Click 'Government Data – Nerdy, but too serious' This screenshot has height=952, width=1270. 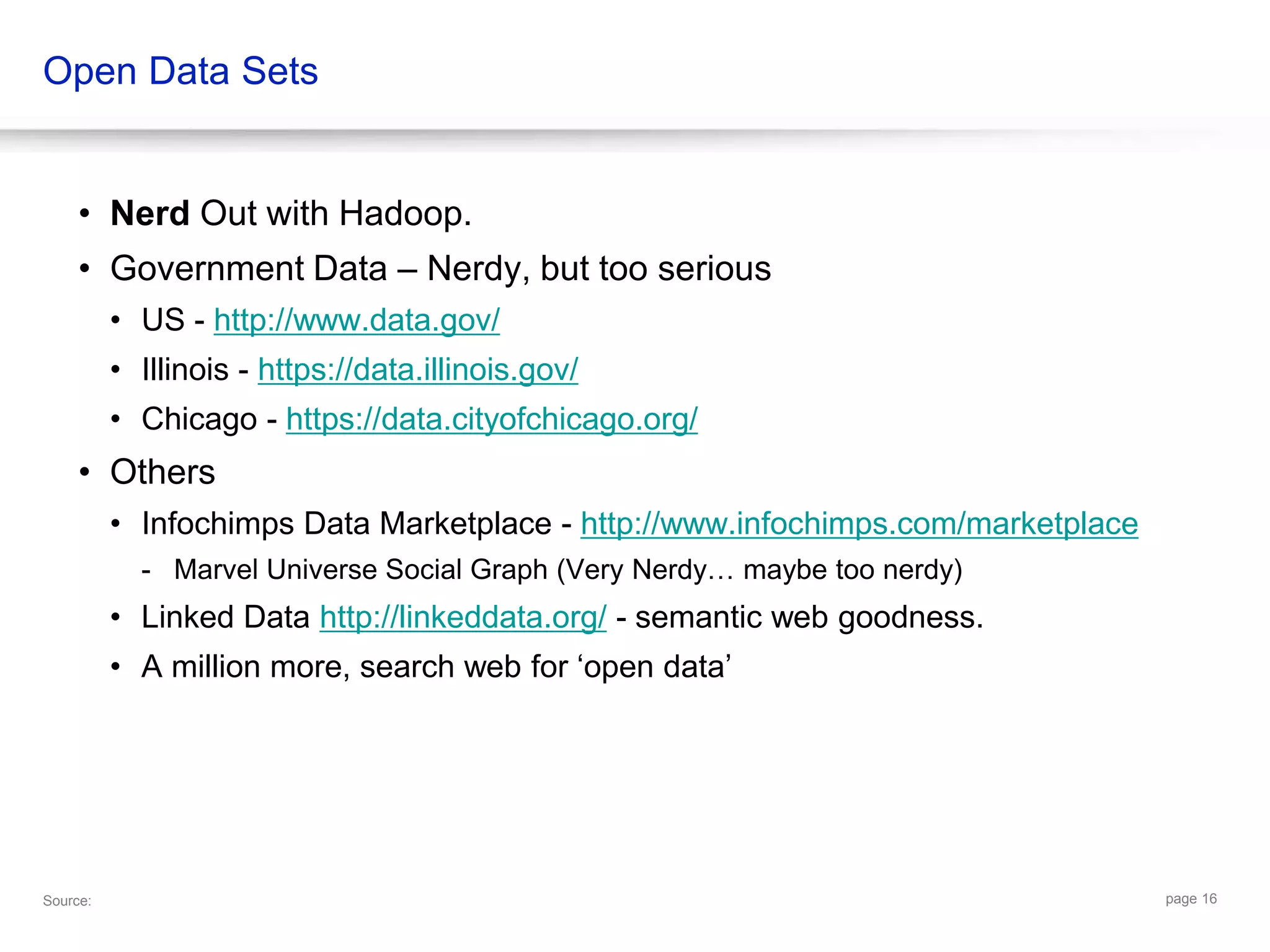tap(440, 269)
